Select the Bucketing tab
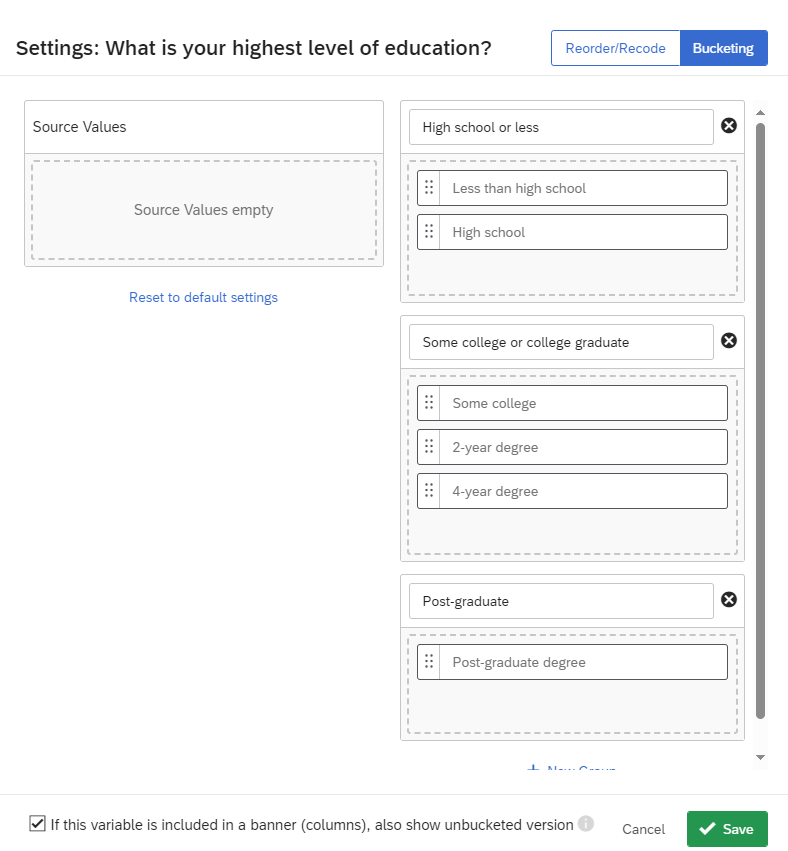788x851 pixels. coord(723,48)
